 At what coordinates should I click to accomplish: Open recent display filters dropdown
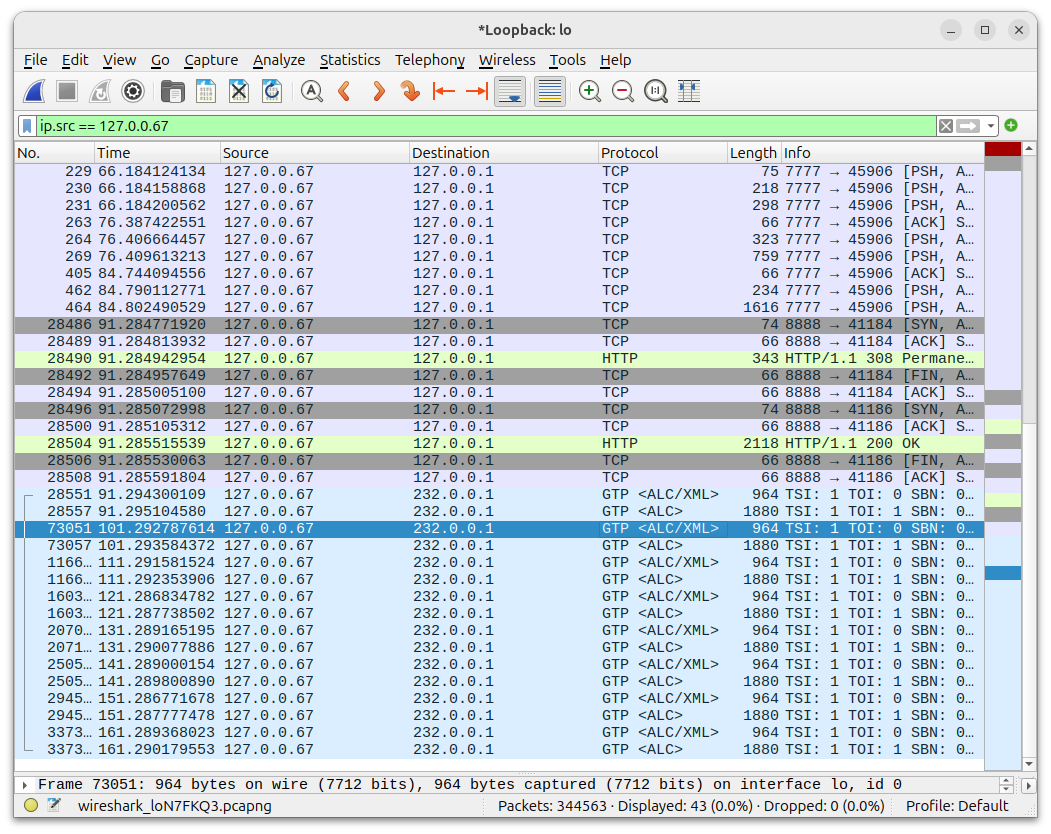pos(991,126)
